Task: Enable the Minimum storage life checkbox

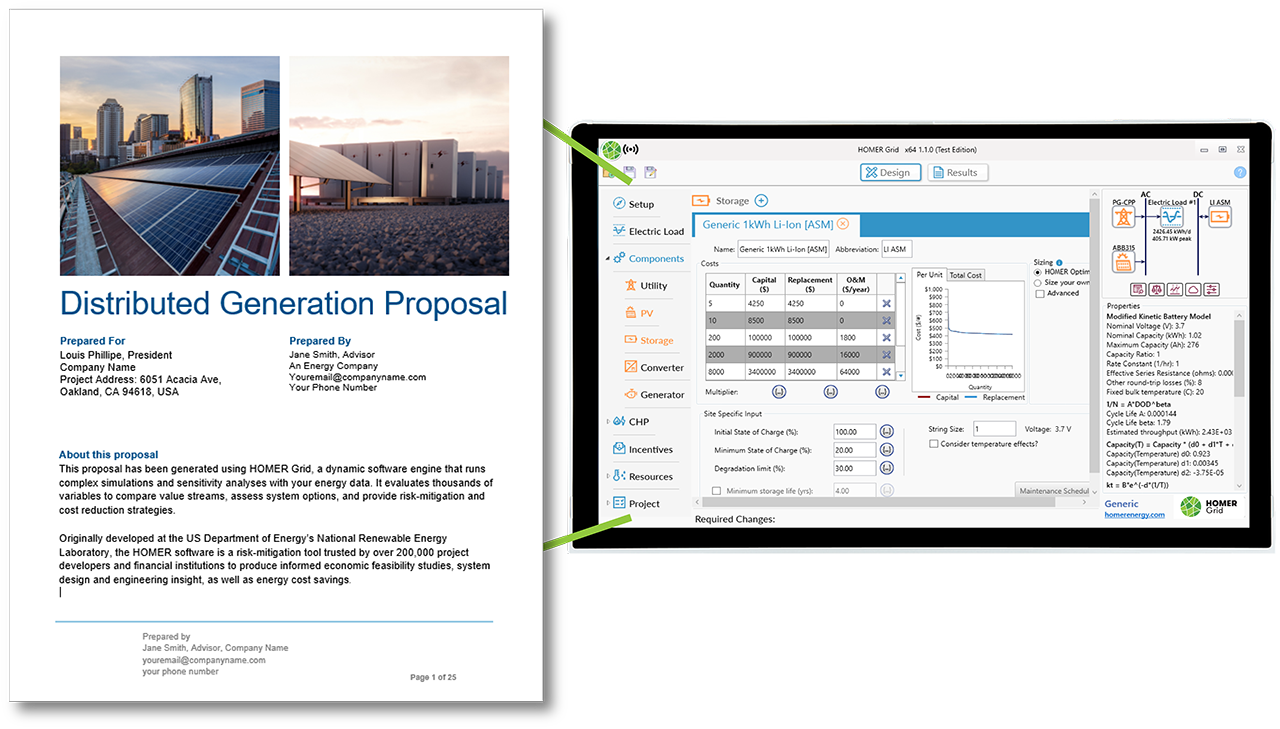Action: coord(716,491)
